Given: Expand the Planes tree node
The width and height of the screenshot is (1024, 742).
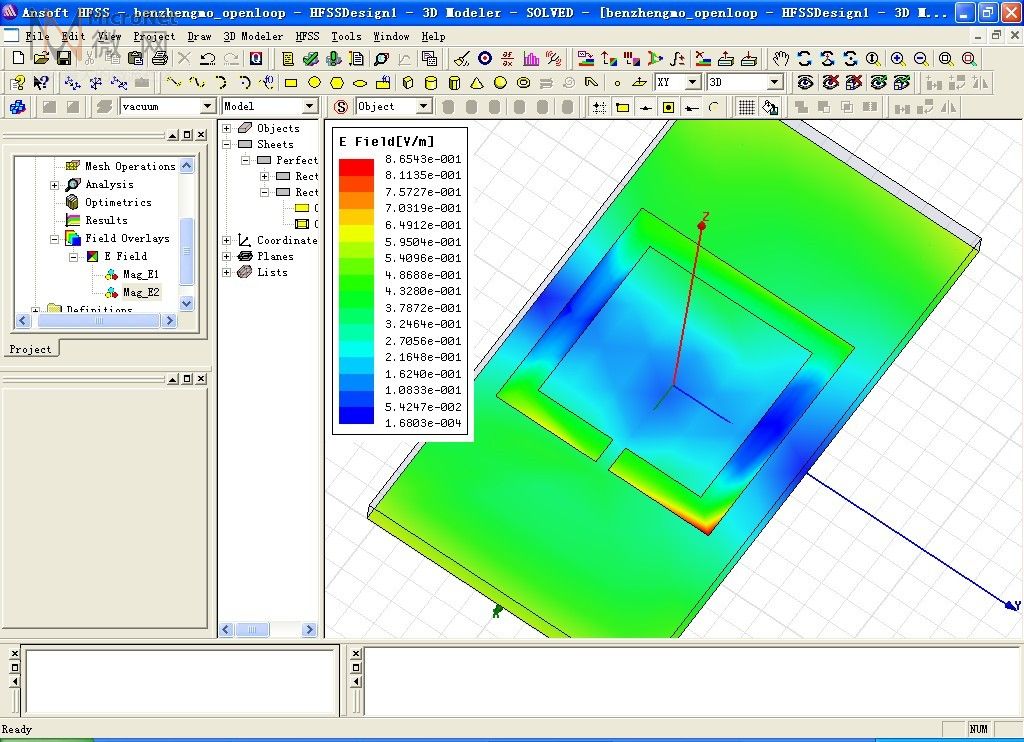Looking at the screenshot, I should coord(227,257).
